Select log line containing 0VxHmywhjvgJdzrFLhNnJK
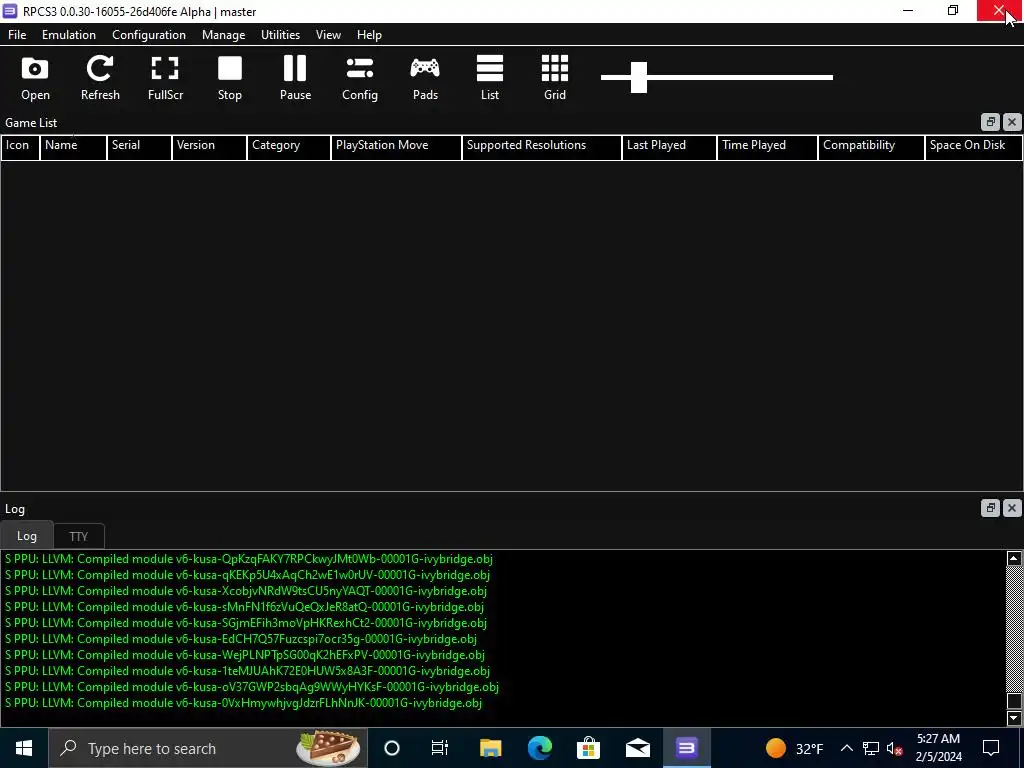Viewport: 1024px width, 768px height. pyautogui.click(x=243, y=703)
